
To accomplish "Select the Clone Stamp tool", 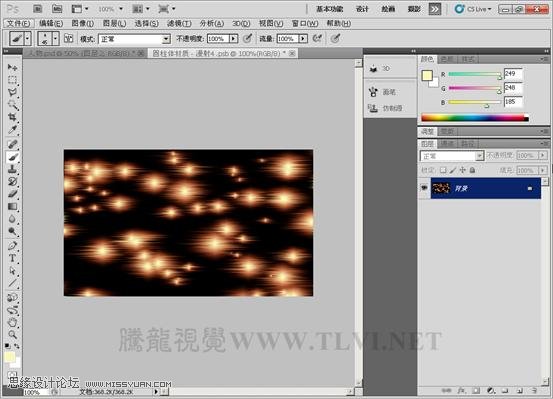I will (x=13, y=169).
